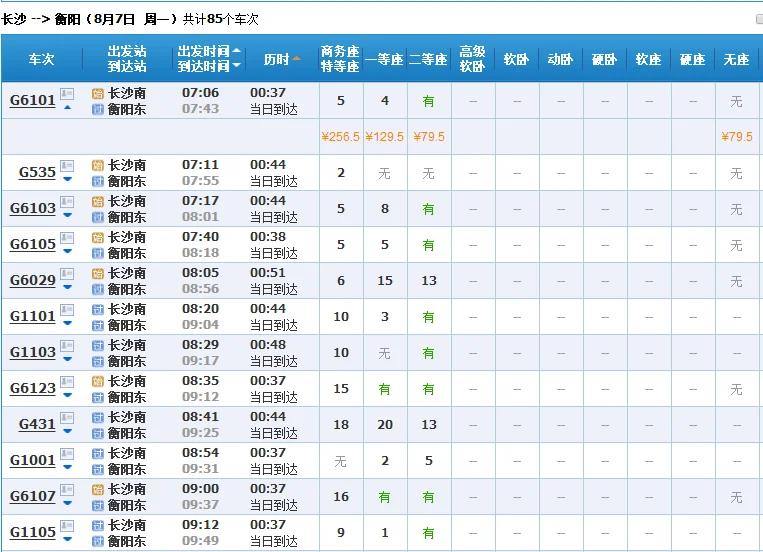Click the ID card icon beside G6101

[67, 93]
